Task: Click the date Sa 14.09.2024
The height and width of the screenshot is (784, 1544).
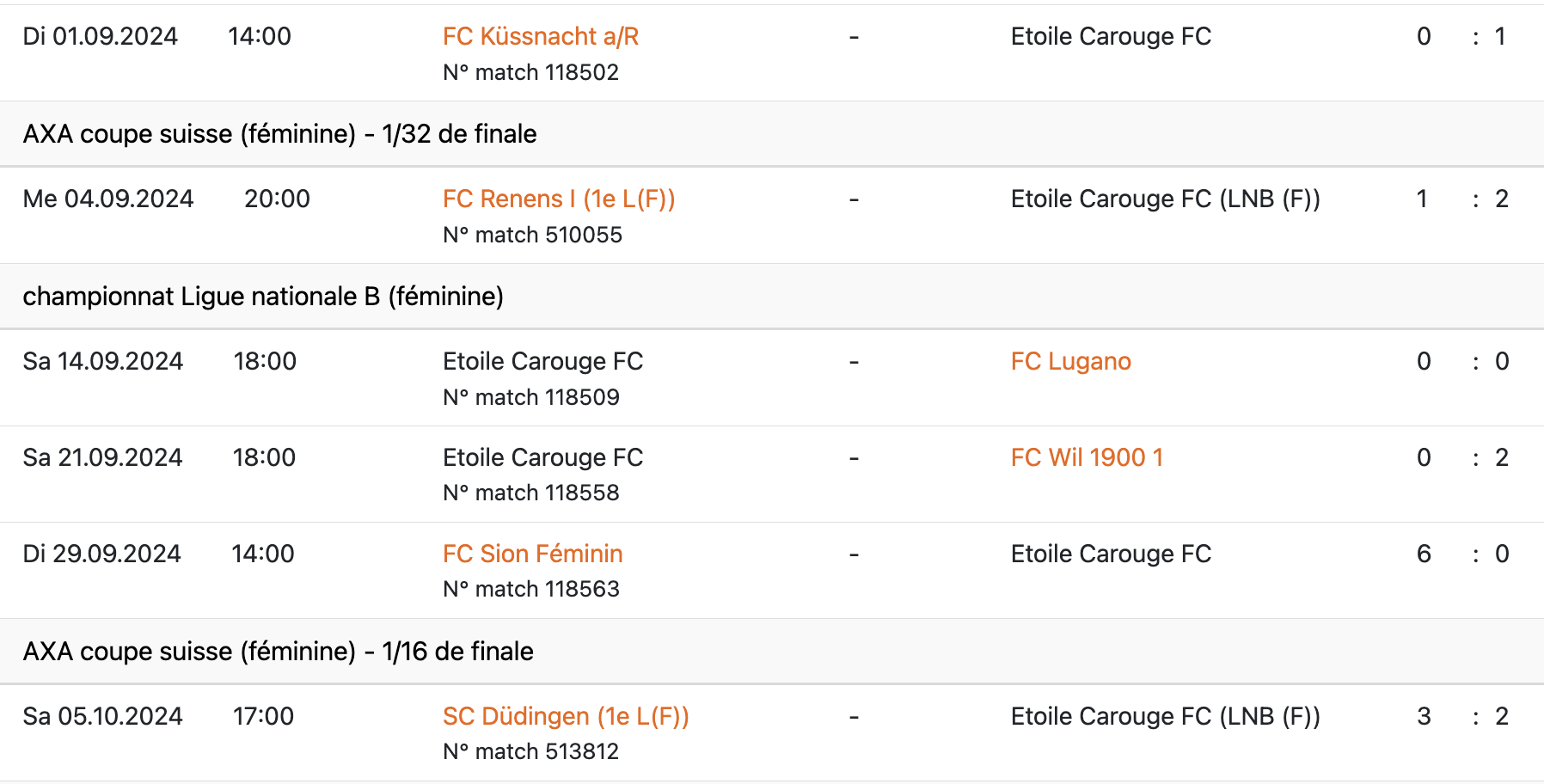Action: [102, 361]
